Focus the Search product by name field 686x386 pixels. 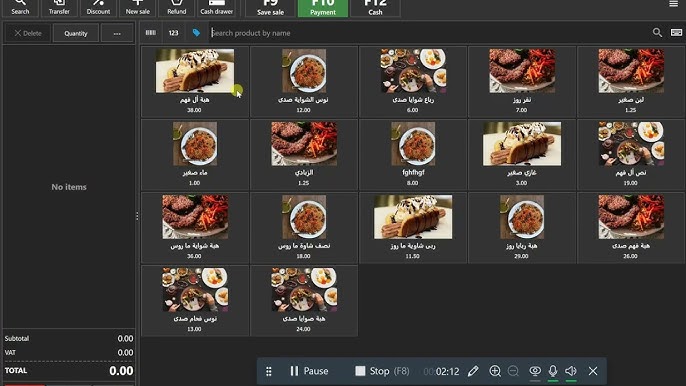click(x=429, y=33)
